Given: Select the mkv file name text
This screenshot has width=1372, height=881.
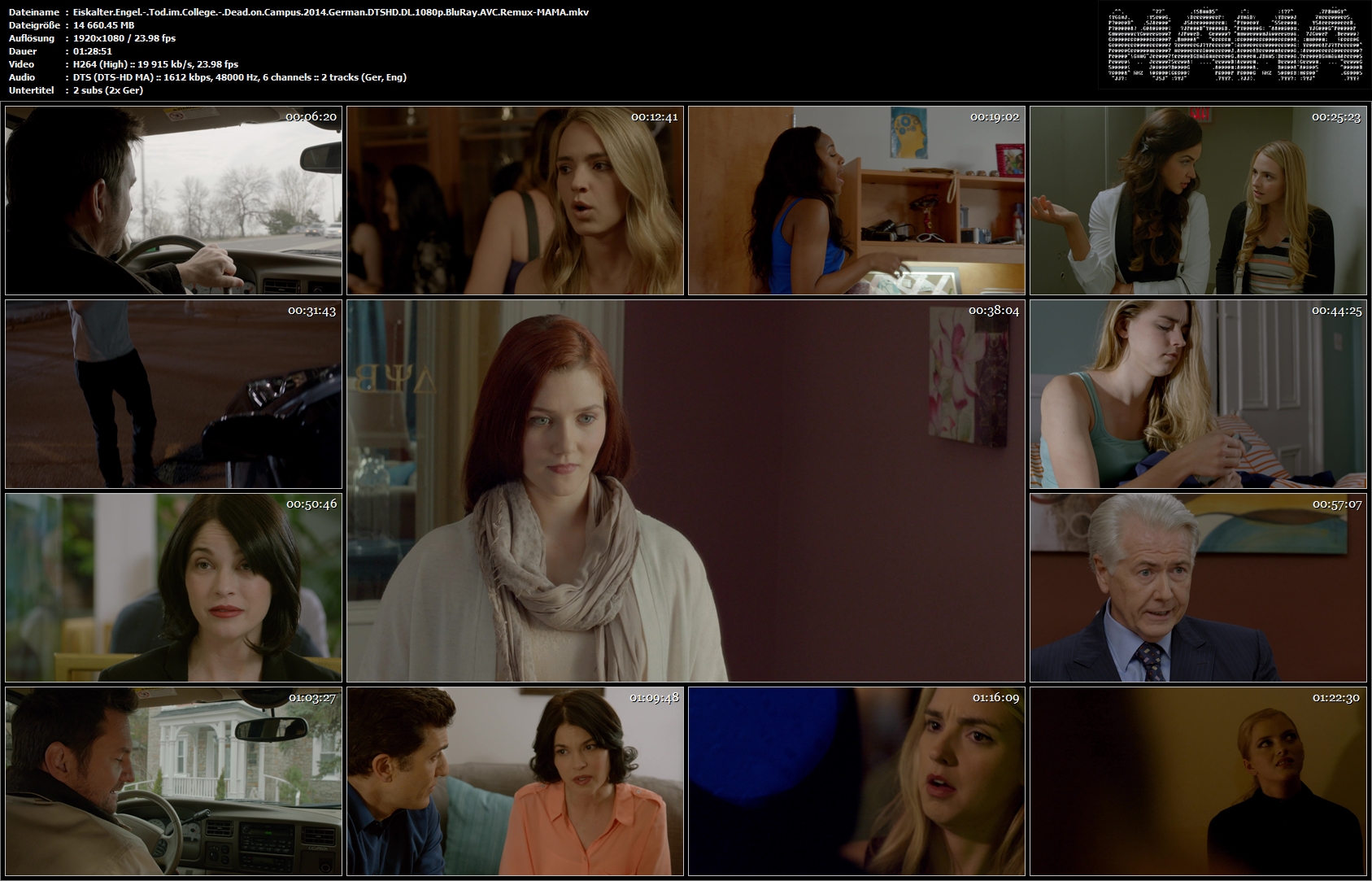Looking at the screenshot, I should 331,12.
